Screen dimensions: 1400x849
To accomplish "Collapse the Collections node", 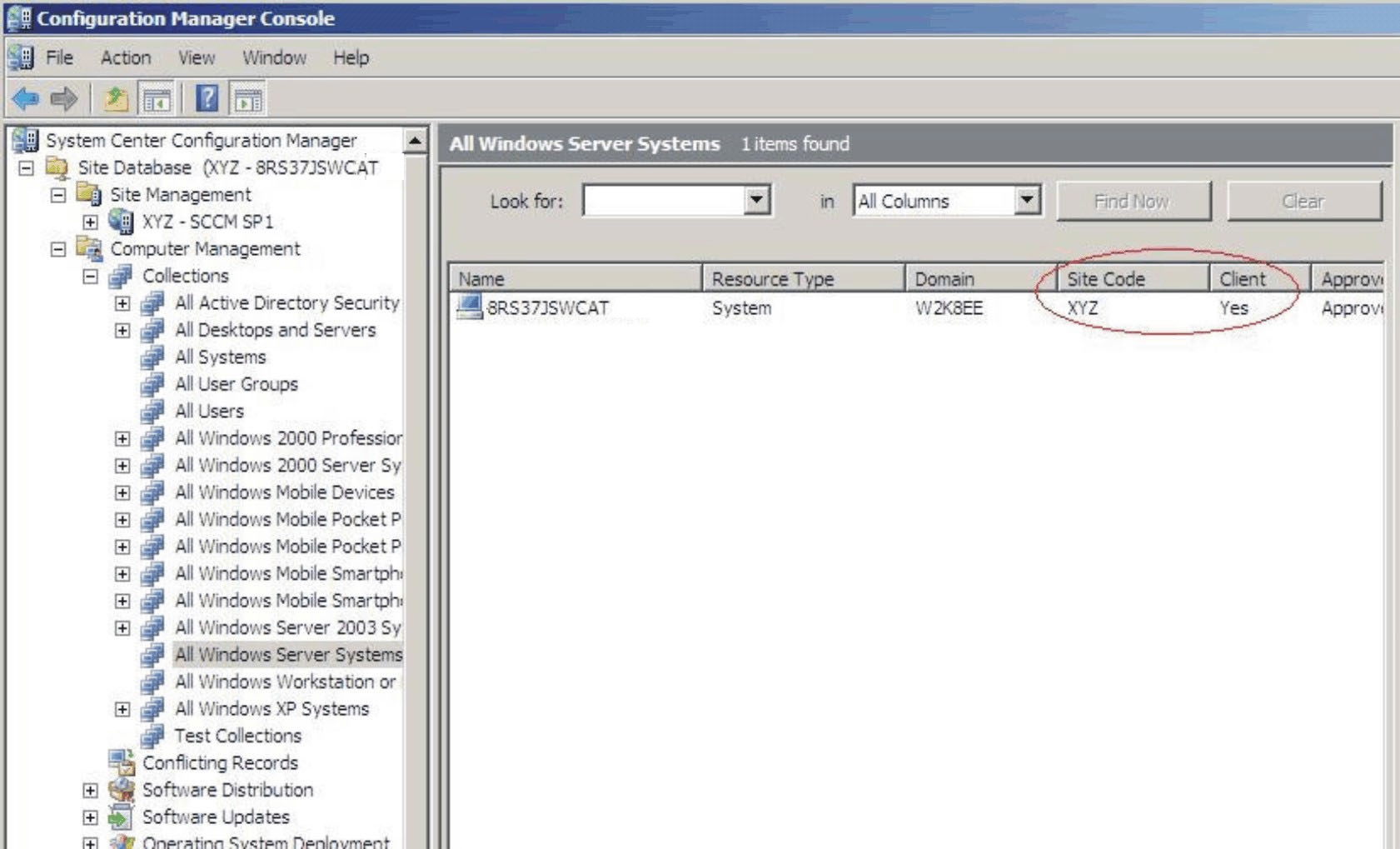I will 90,277.
